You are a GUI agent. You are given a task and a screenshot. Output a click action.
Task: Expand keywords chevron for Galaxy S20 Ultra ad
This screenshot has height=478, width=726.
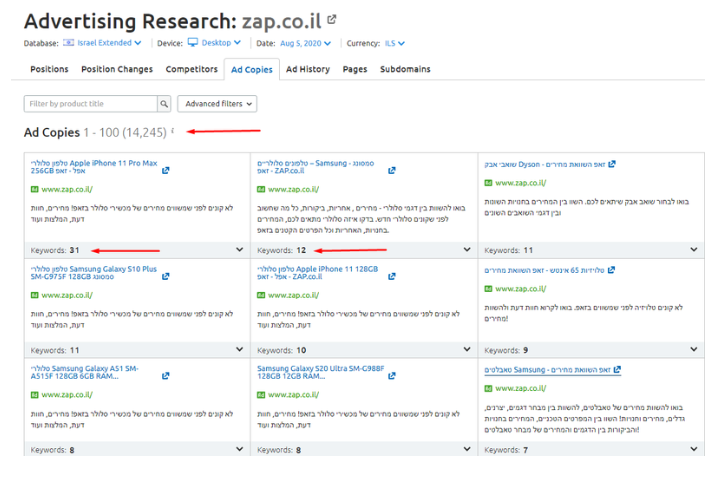pos(467,449)
